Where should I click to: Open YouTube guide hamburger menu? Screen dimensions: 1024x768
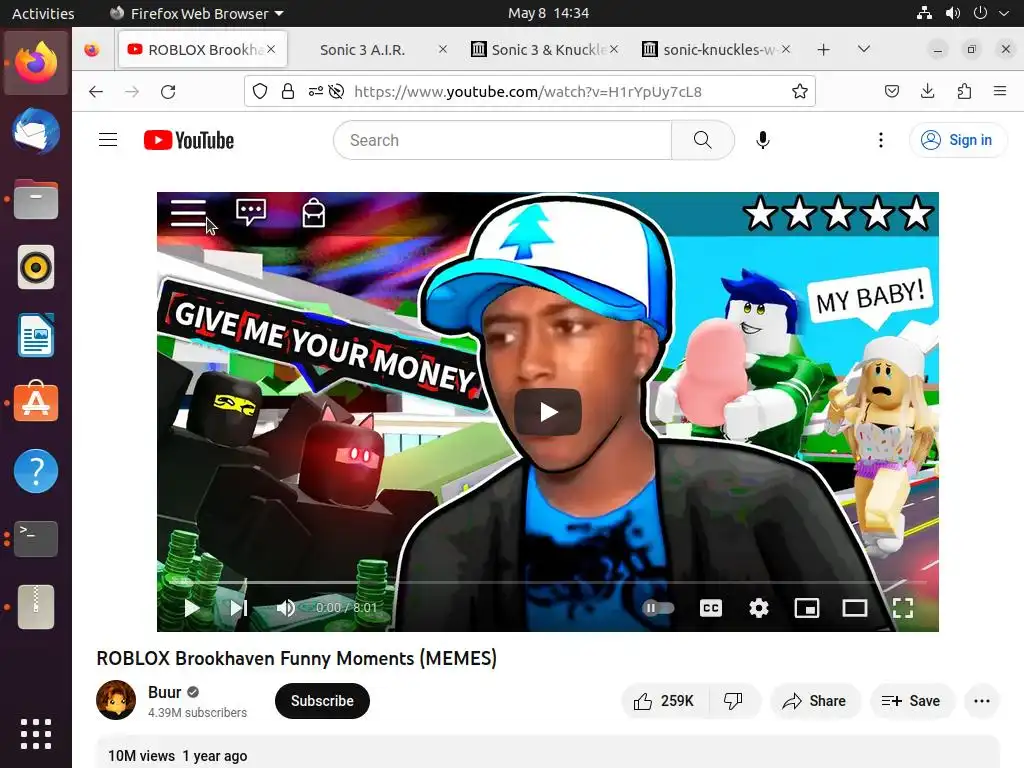tap(108, 140)
